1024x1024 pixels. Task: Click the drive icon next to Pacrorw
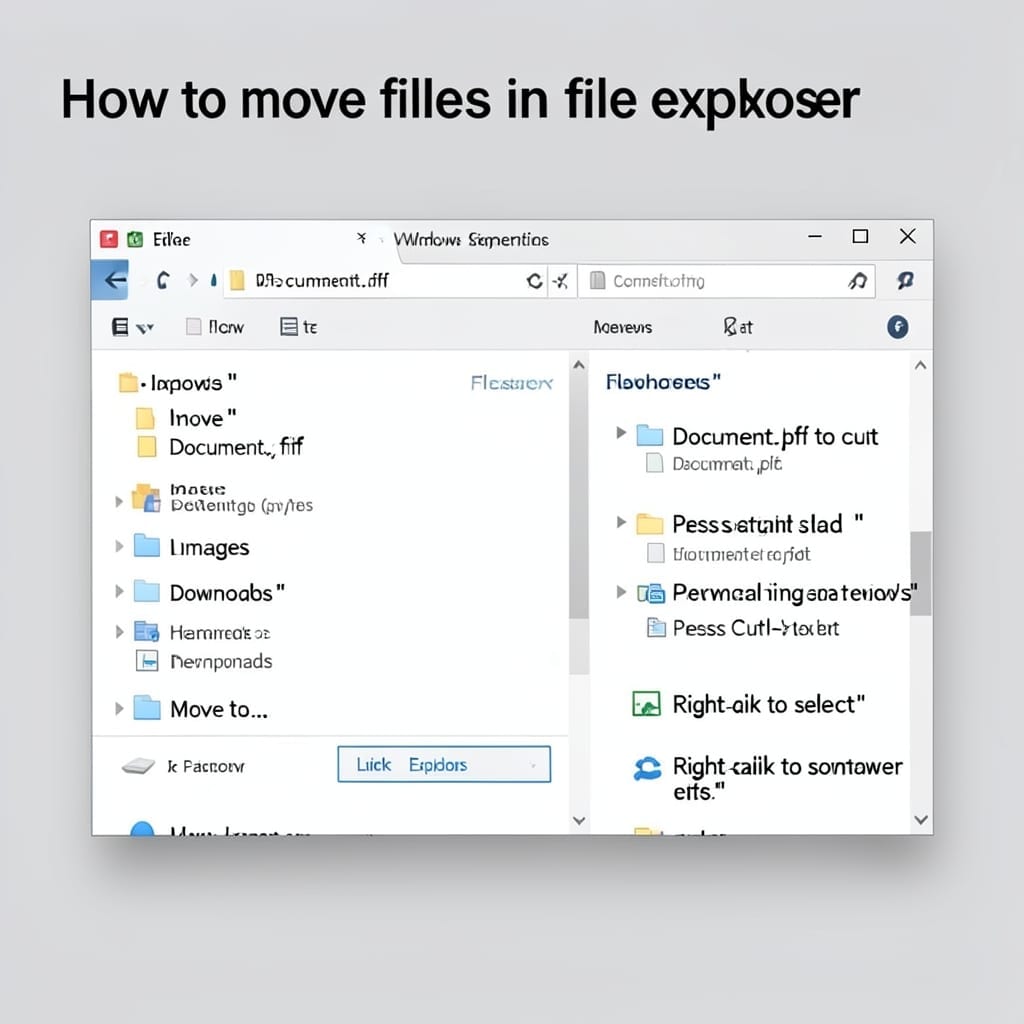pyautogui.click(x=138, y=765)
